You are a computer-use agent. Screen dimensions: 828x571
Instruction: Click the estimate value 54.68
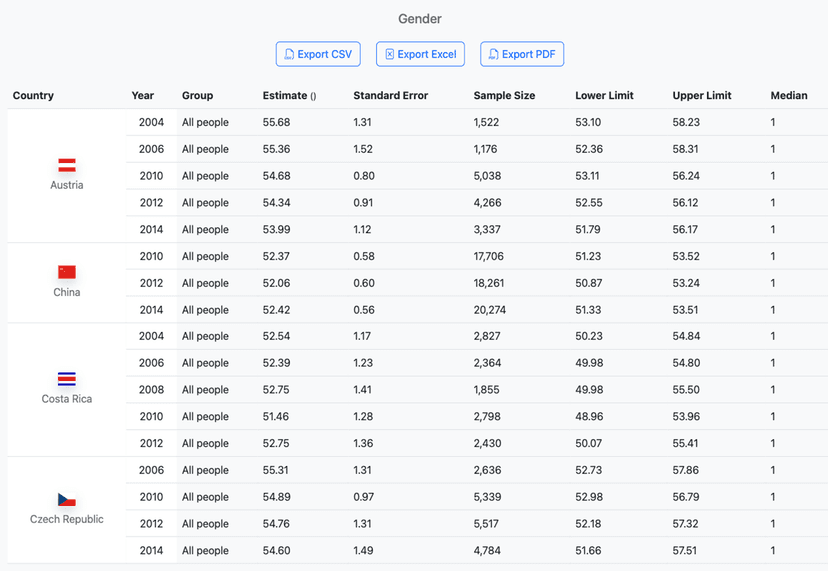[x=277, y=176]
